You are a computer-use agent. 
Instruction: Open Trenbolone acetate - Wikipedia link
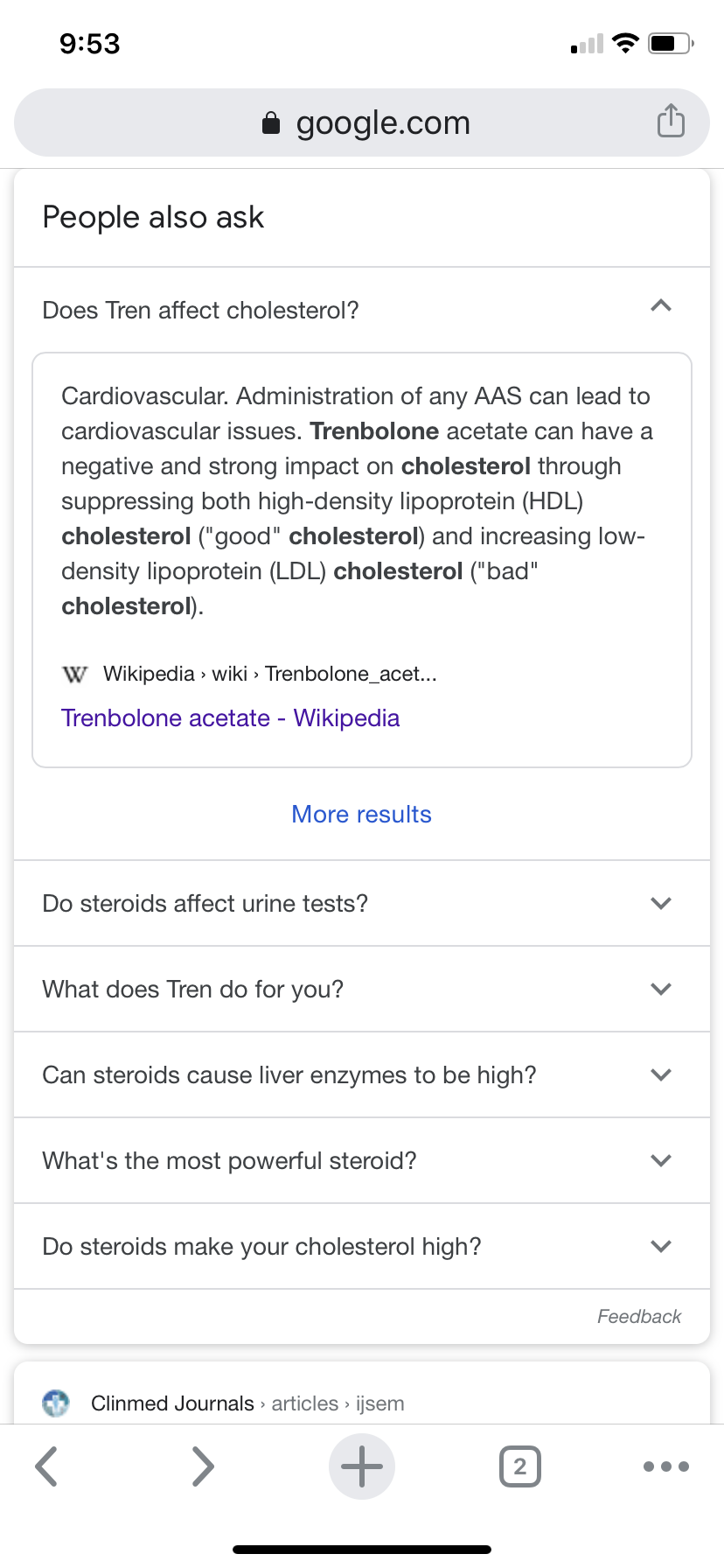tap(230, 717)
